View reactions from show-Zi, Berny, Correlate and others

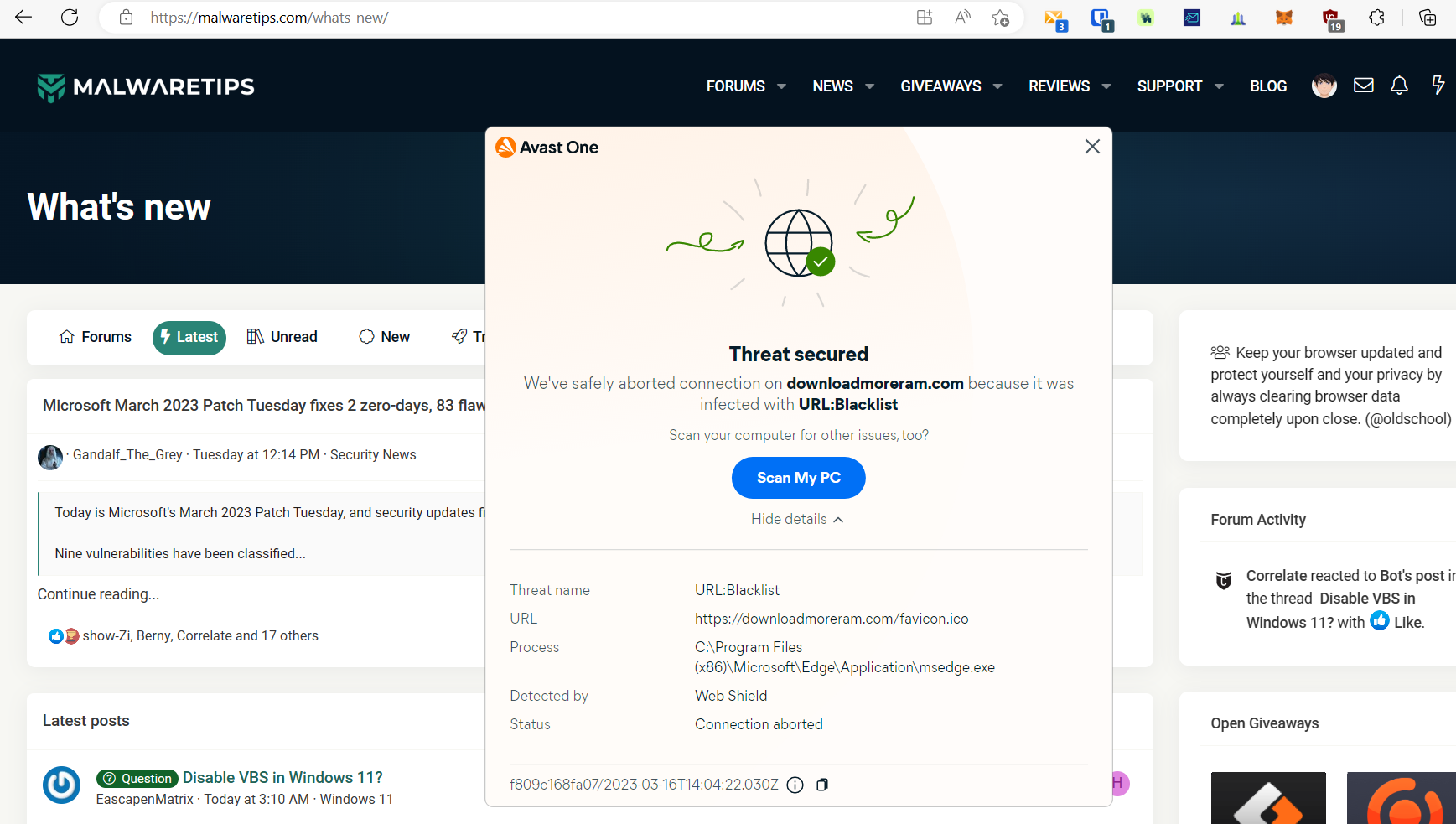pos(200,636)
